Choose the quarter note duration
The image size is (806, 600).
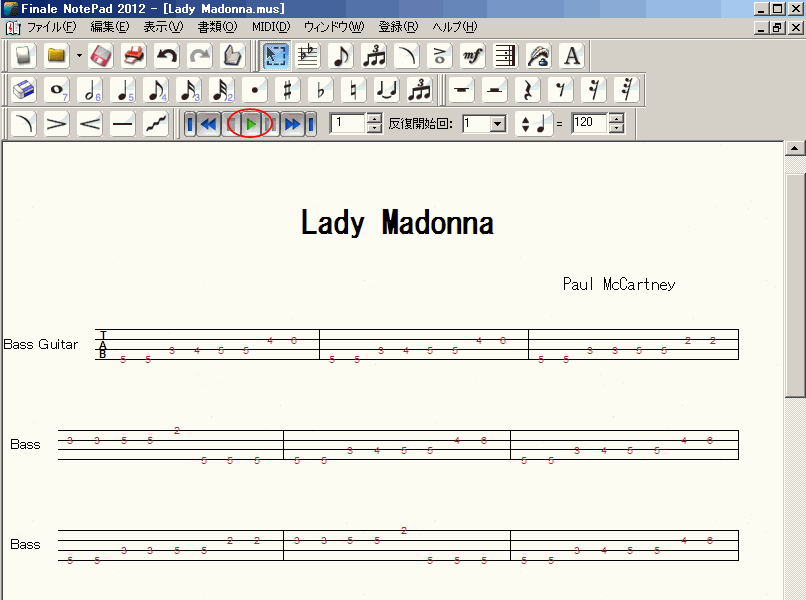123,90
